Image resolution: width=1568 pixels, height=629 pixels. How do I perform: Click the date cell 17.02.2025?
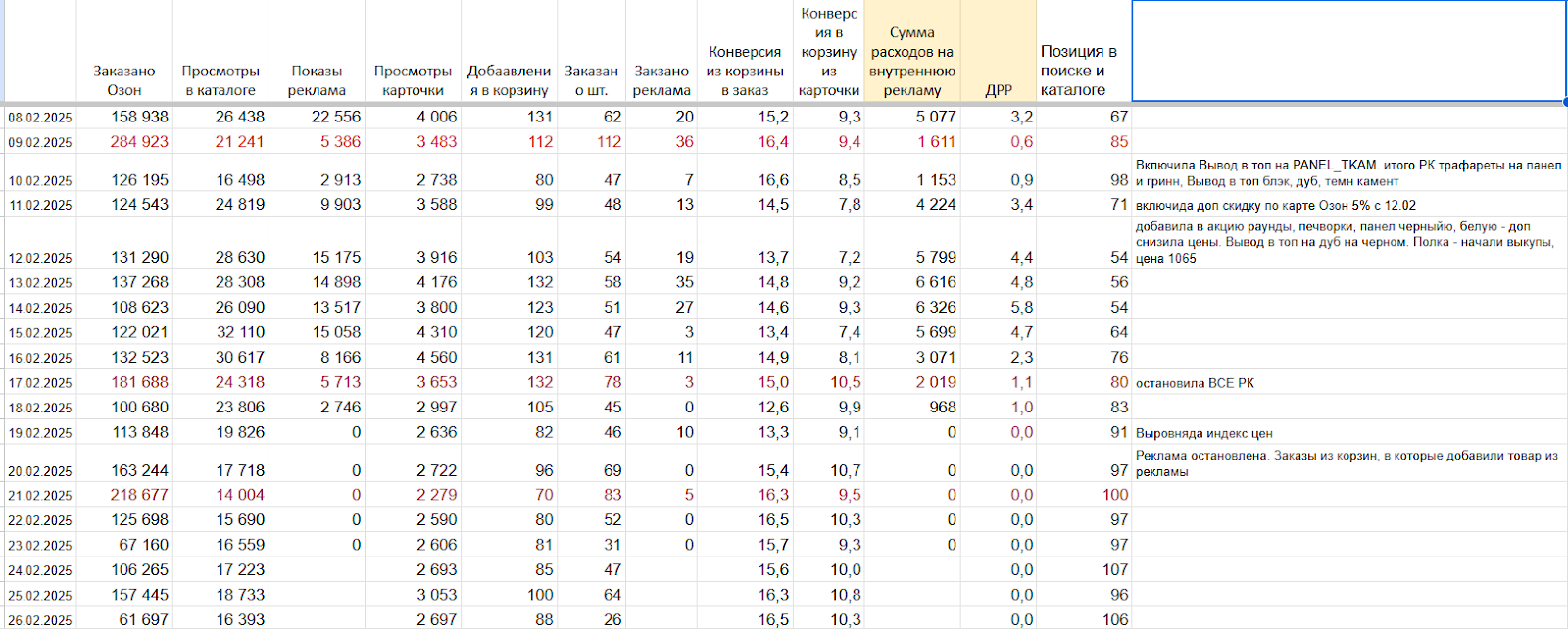click(x=40, y=383)
